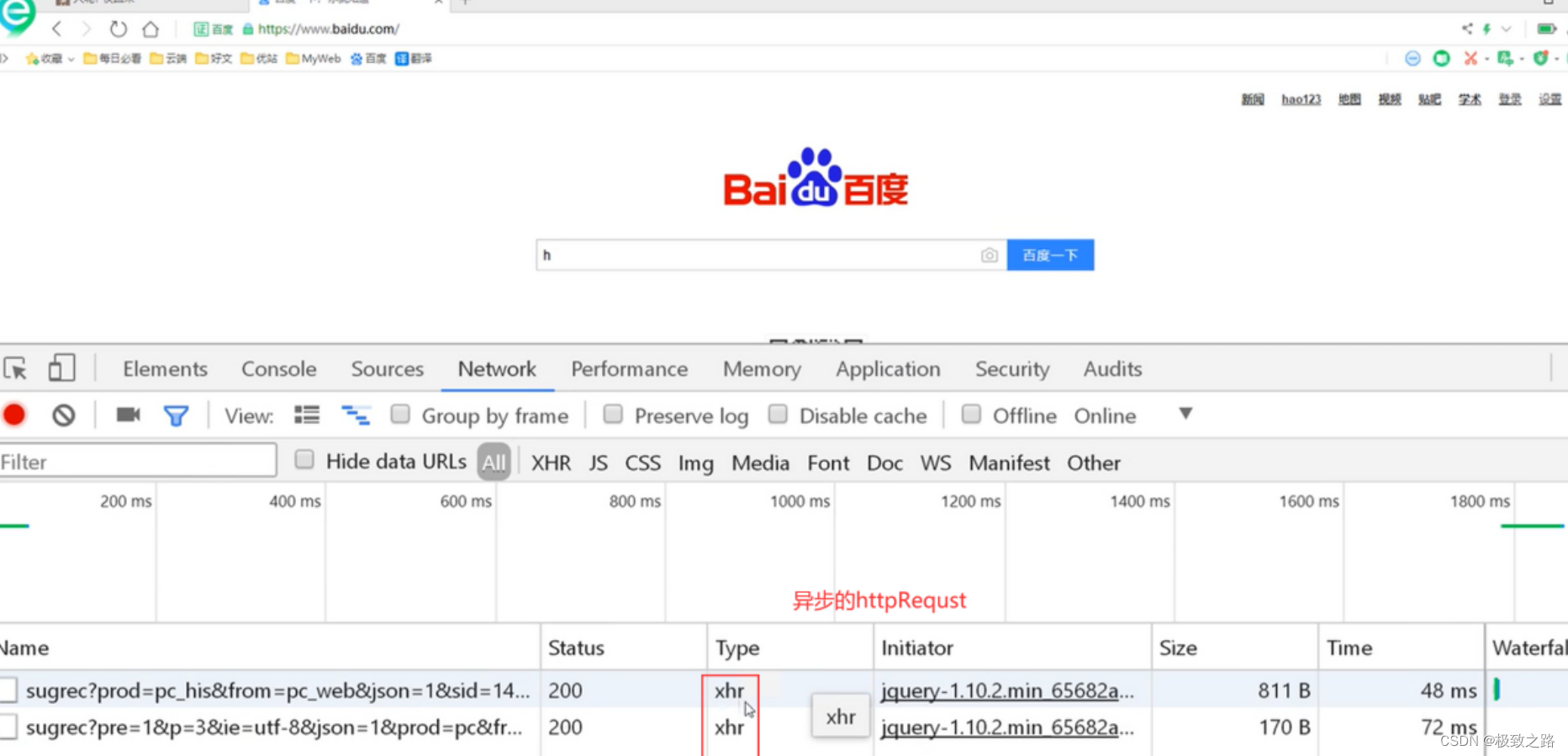Filter requests by Img type
Screen dimensions: 1568x756
point(695,463)
